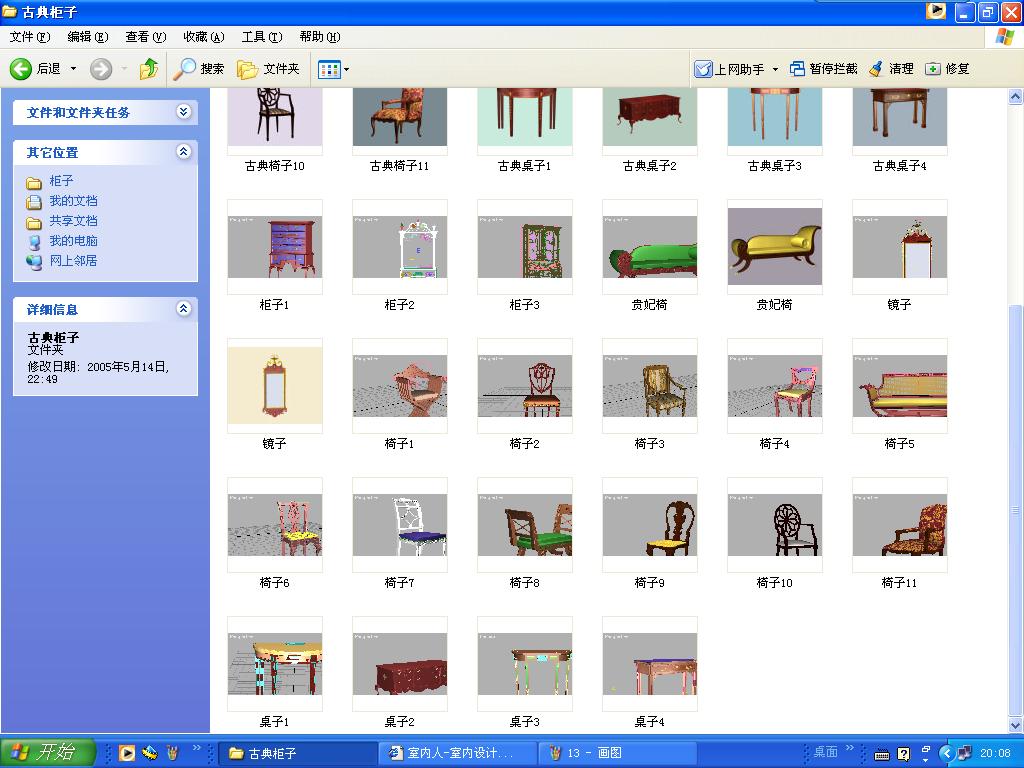Select the 椅子10 thumbnail

coord(775,525)
